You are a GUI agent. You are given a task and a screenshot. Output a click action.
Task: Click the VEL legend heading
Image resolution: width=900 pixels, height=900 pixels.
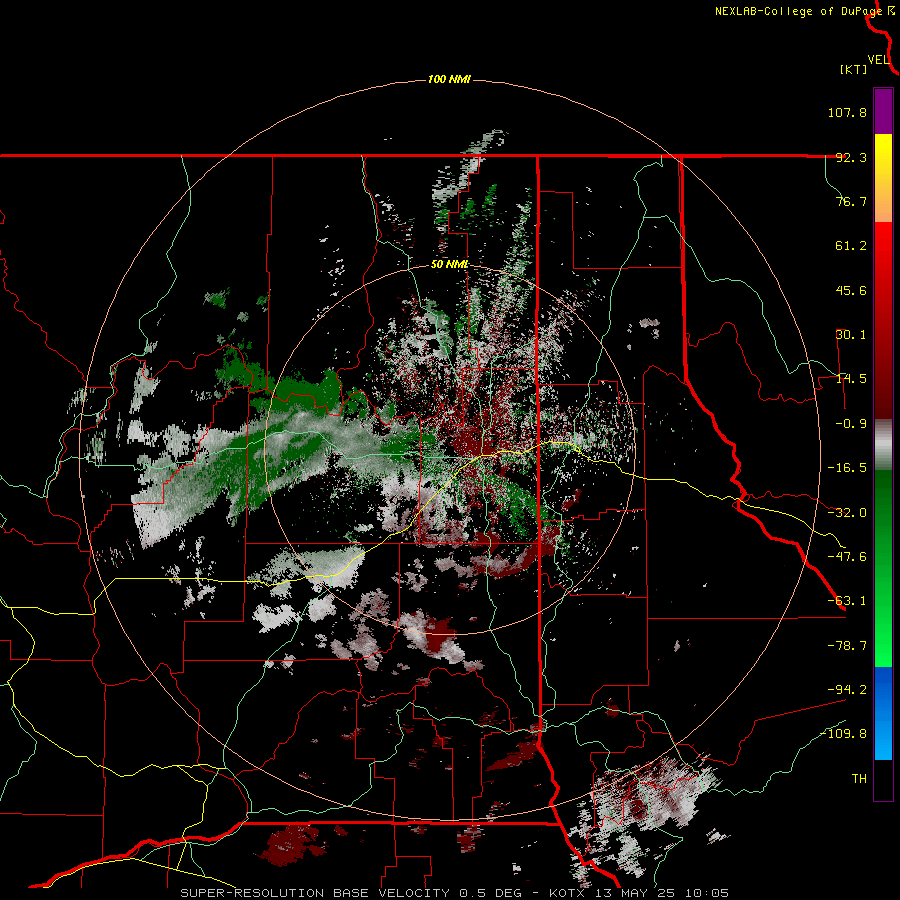tap(879, 60)
